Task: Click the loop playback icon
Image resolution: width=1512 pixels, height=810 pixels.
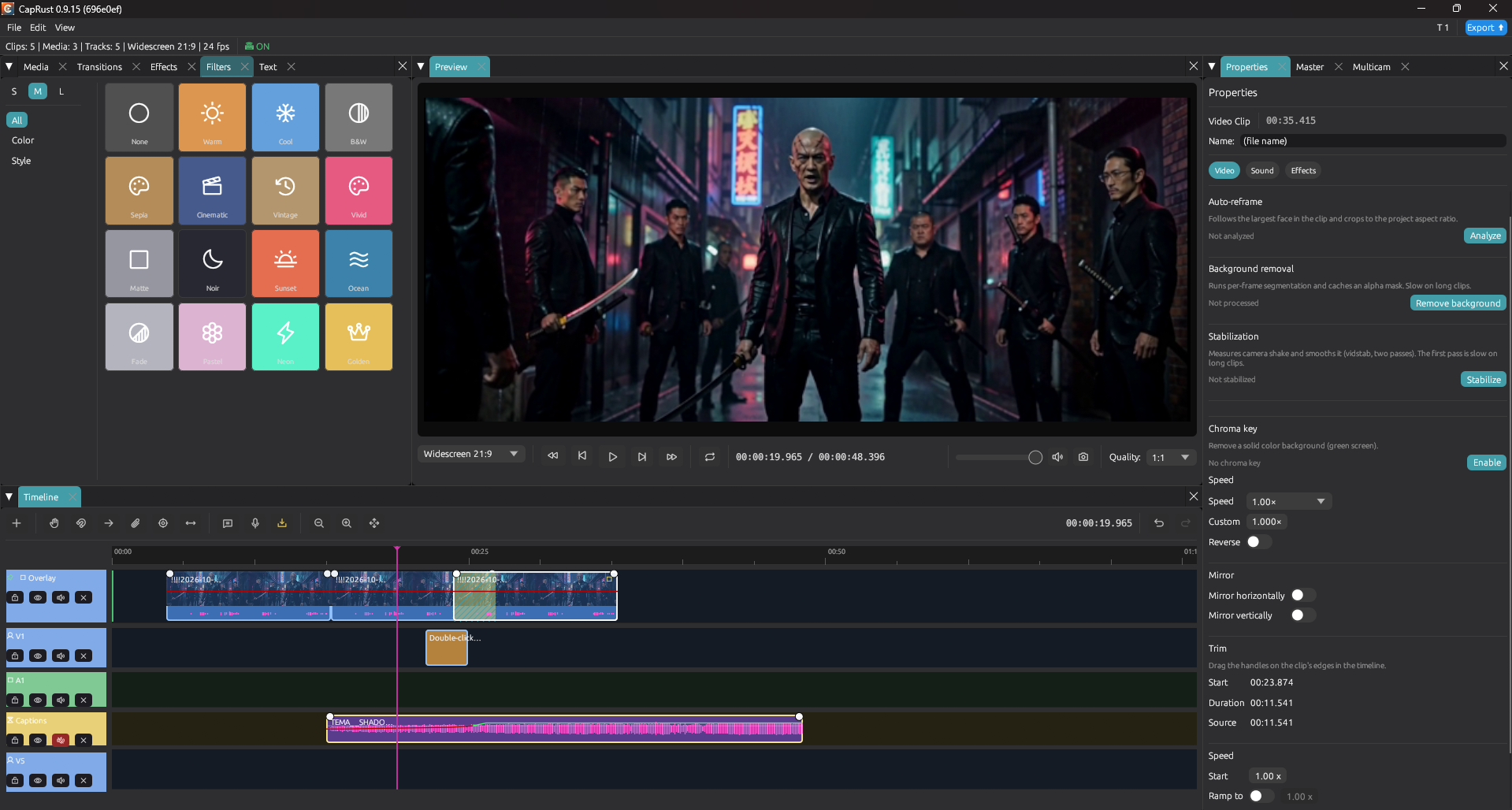Action: (710, 457)
